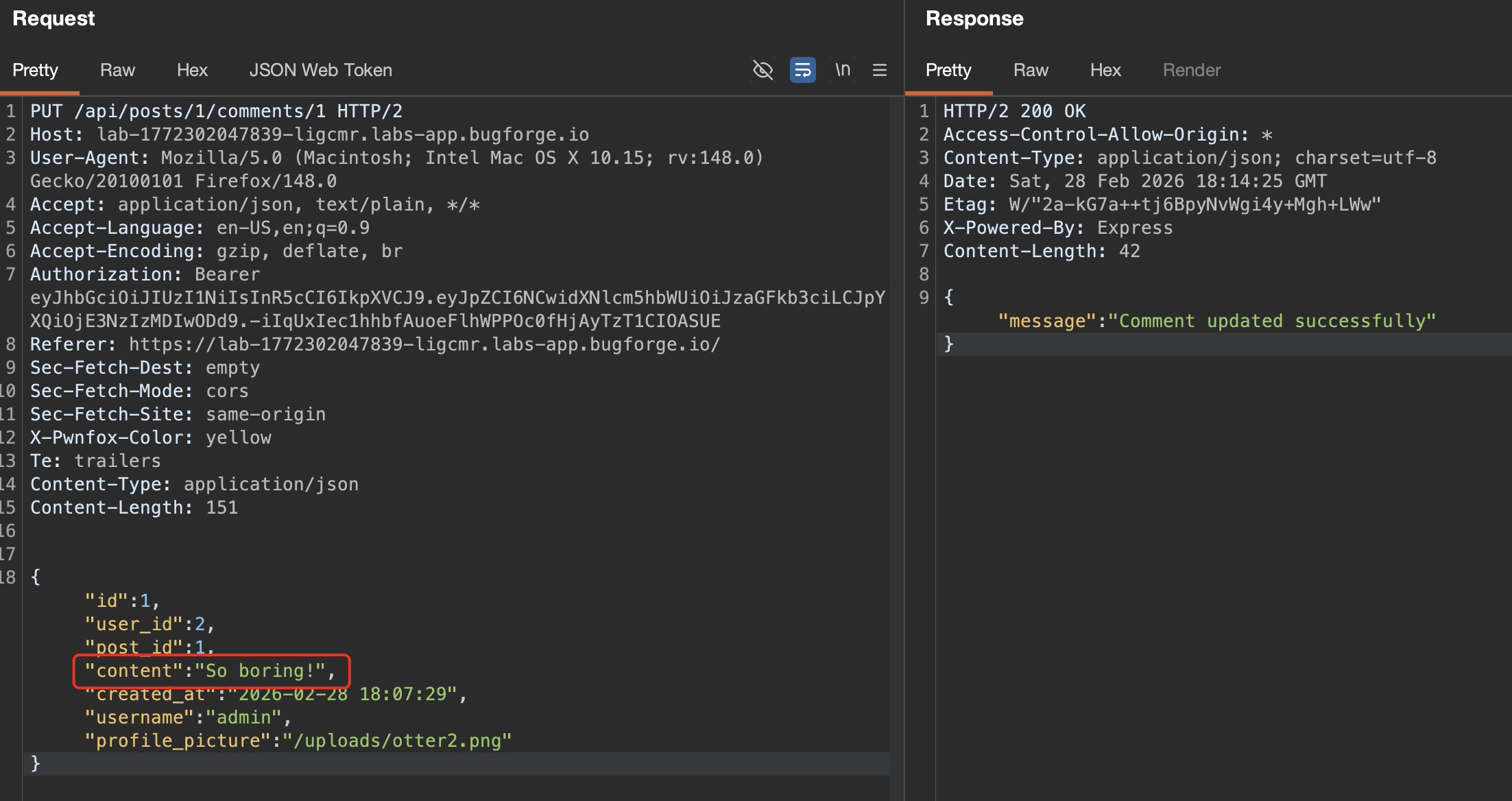This screenshot has height=801, width=1512.
Task: Click the PUT request line path
Action: click(199, 111)
